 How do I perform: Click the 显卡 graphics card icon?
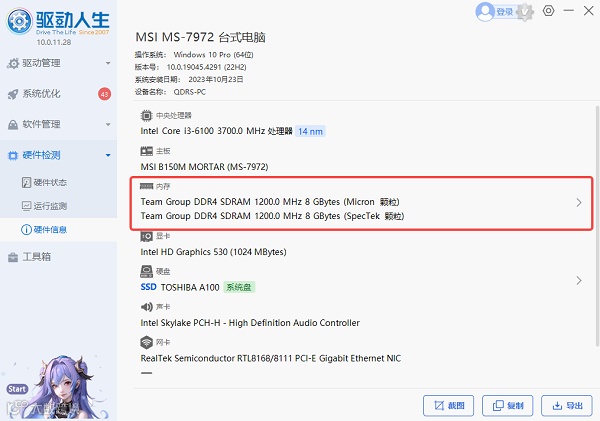pos(146,236)
